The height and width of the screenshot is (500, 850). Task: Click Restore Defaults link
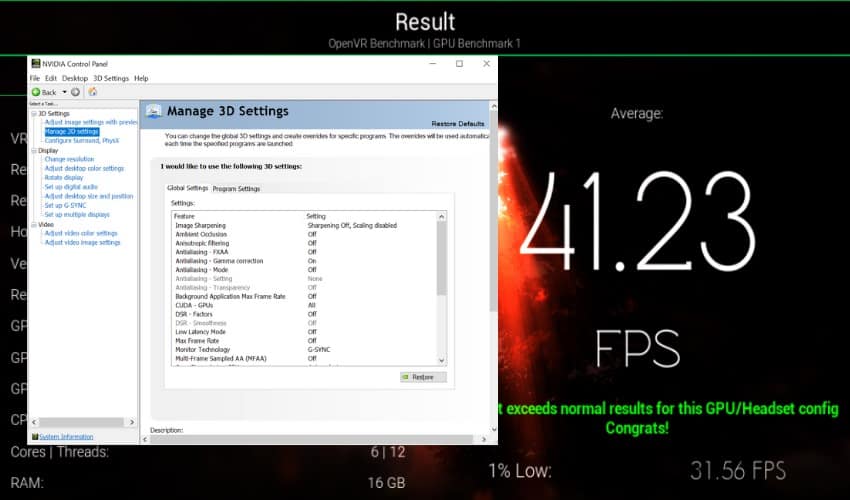458,124
